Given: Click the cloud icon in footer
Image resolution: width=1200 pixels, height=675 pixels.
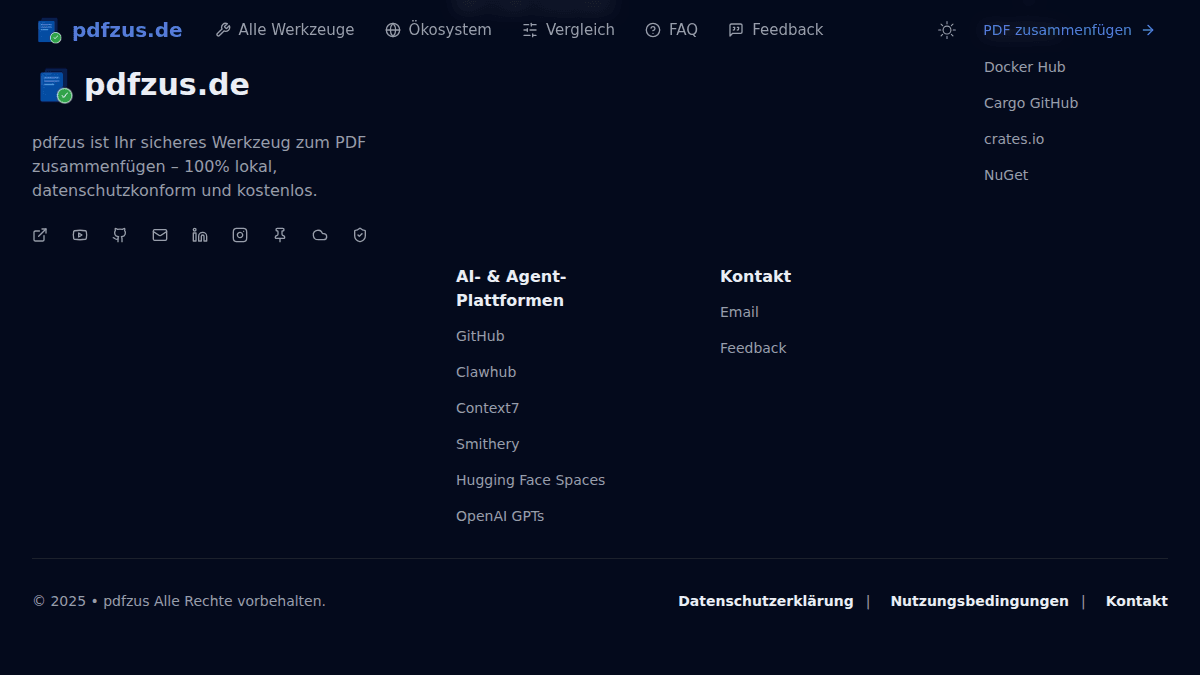Looking at the screenshot, I should coord(320,235).
